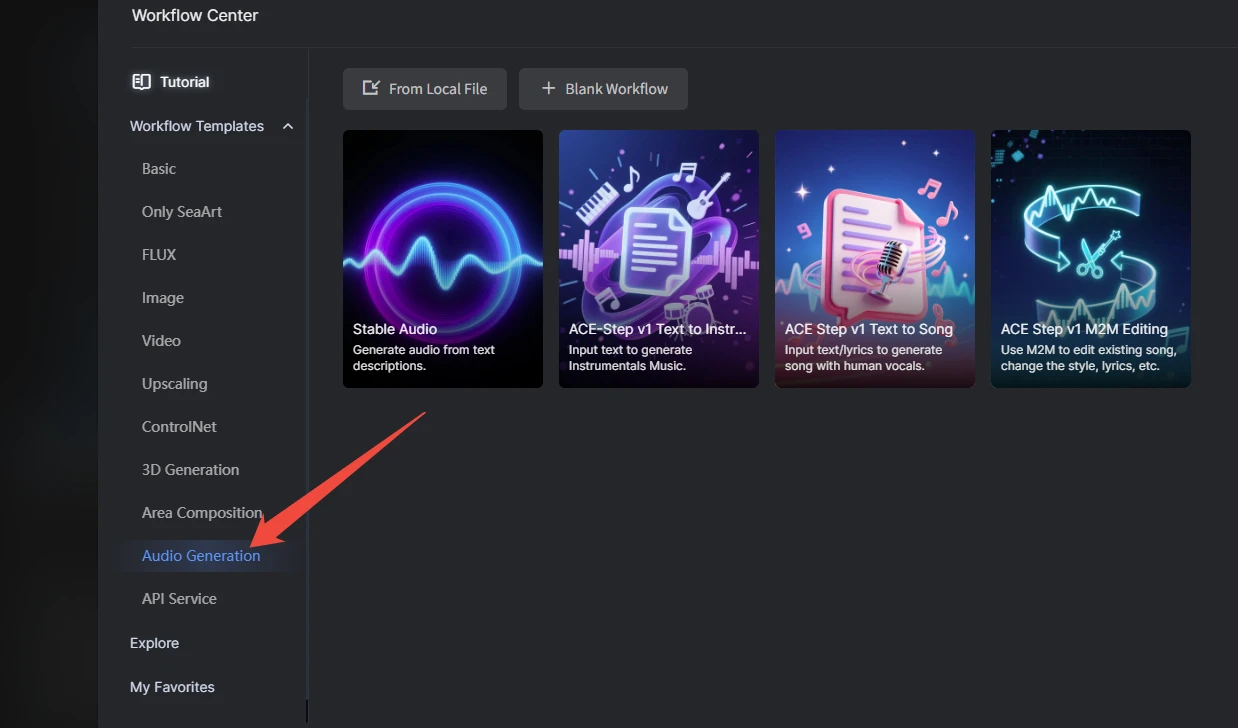Select the ControlNet category
The width and height of the screenshot is (1238, 728).
tap(179, 427)
